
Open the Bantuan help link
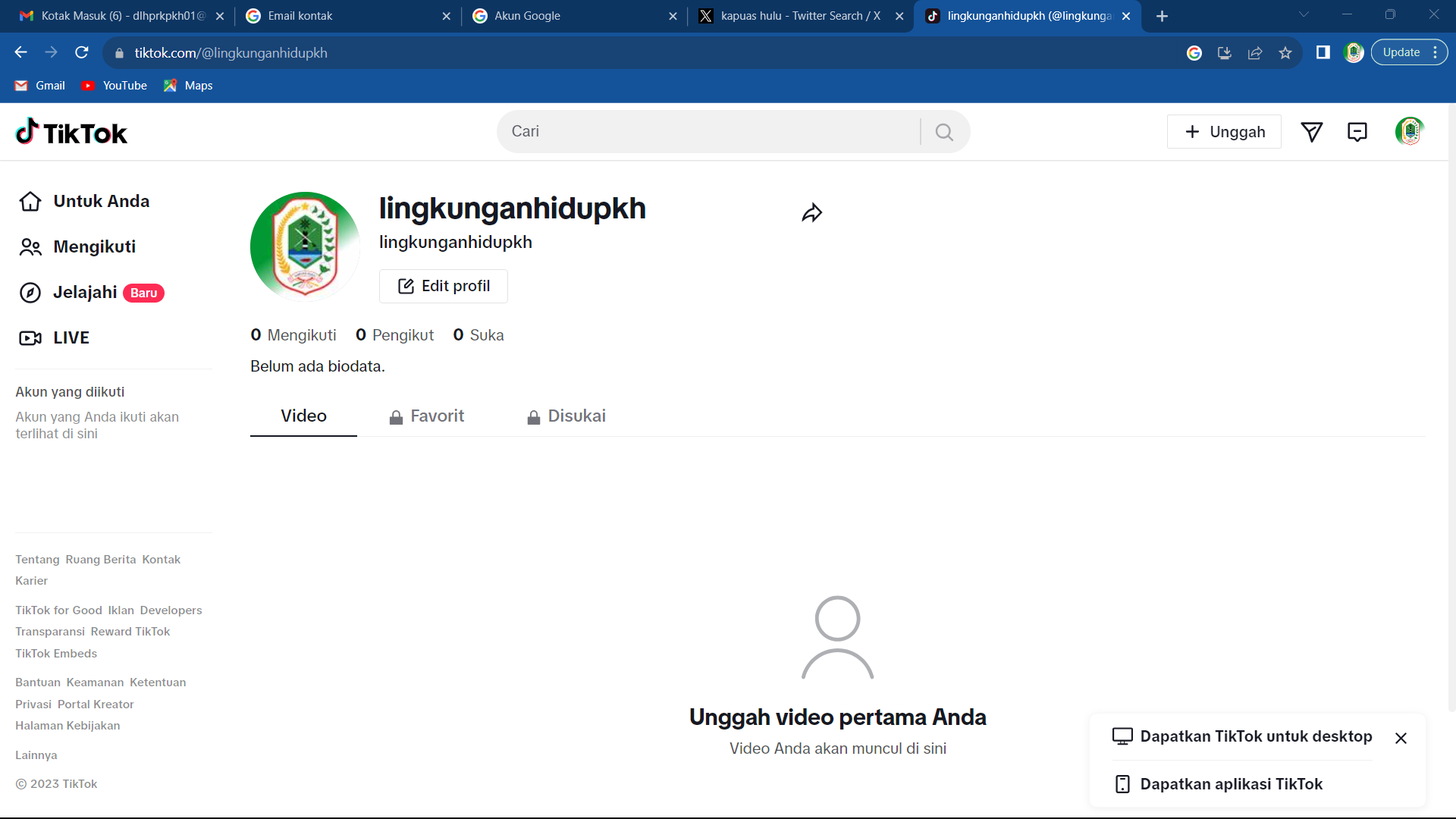click(x=38, y=682)
